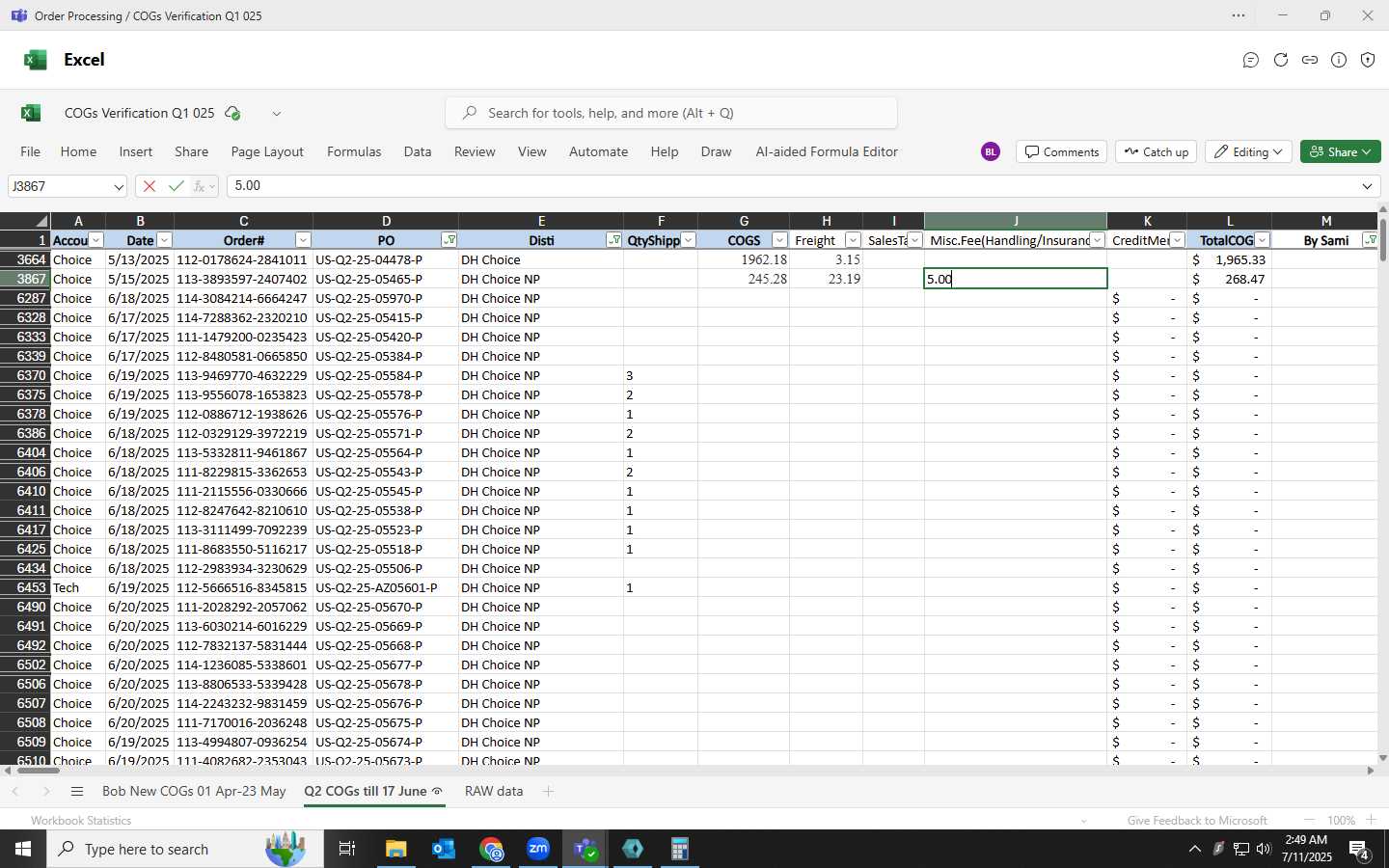Click the refresh tab icon
Image resolution: width=1389 pixels, height=868 pixels.
[x=1281, y=60]
